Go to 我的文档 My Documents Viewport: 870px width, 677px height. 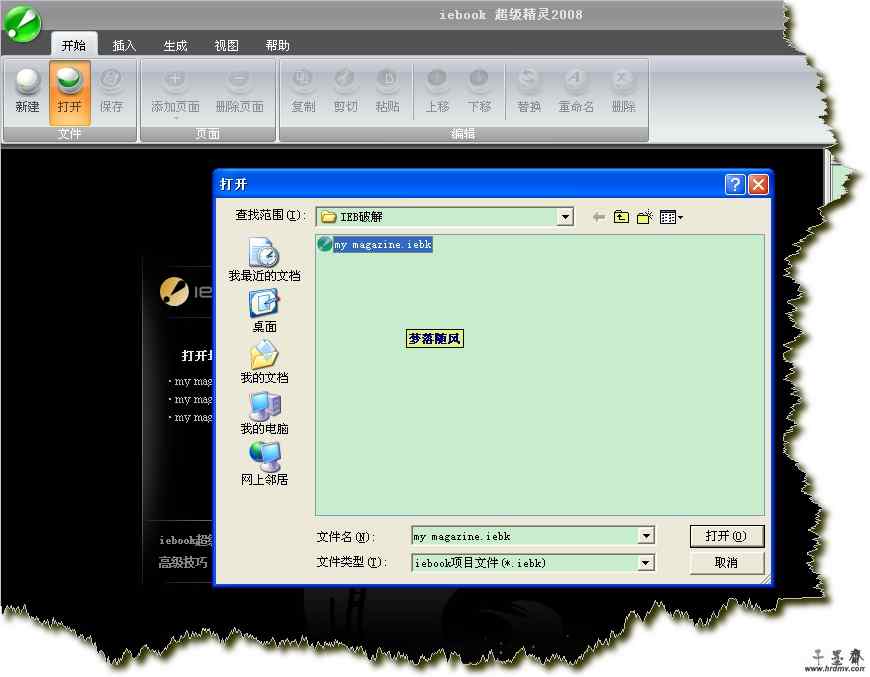[x=264, y=362]
